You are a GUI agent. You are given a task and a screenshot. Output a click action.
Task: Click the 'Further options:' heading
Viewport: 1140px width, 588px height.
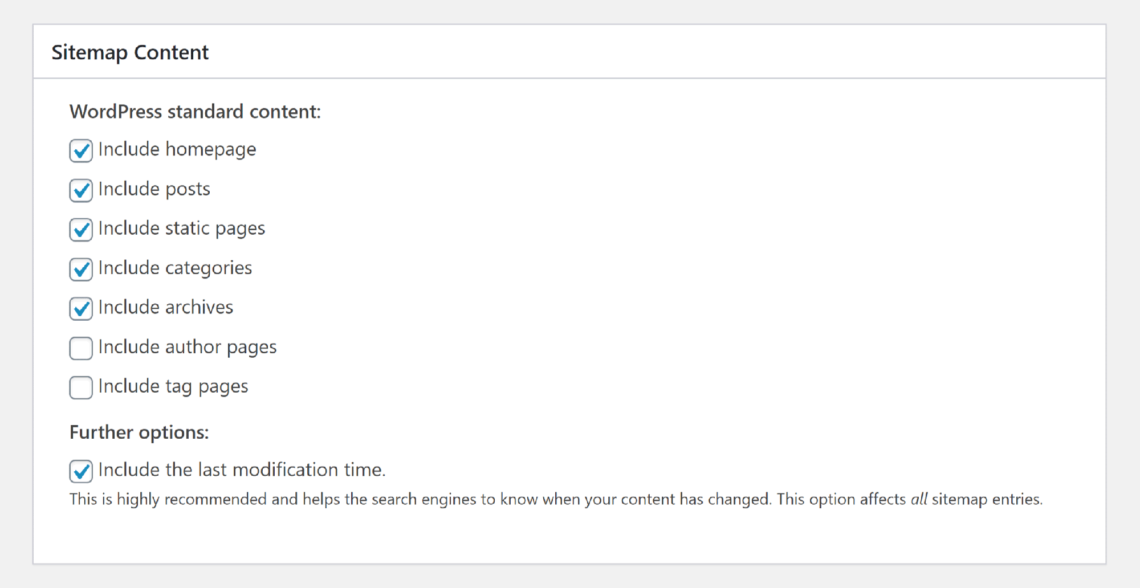[139, 432]
